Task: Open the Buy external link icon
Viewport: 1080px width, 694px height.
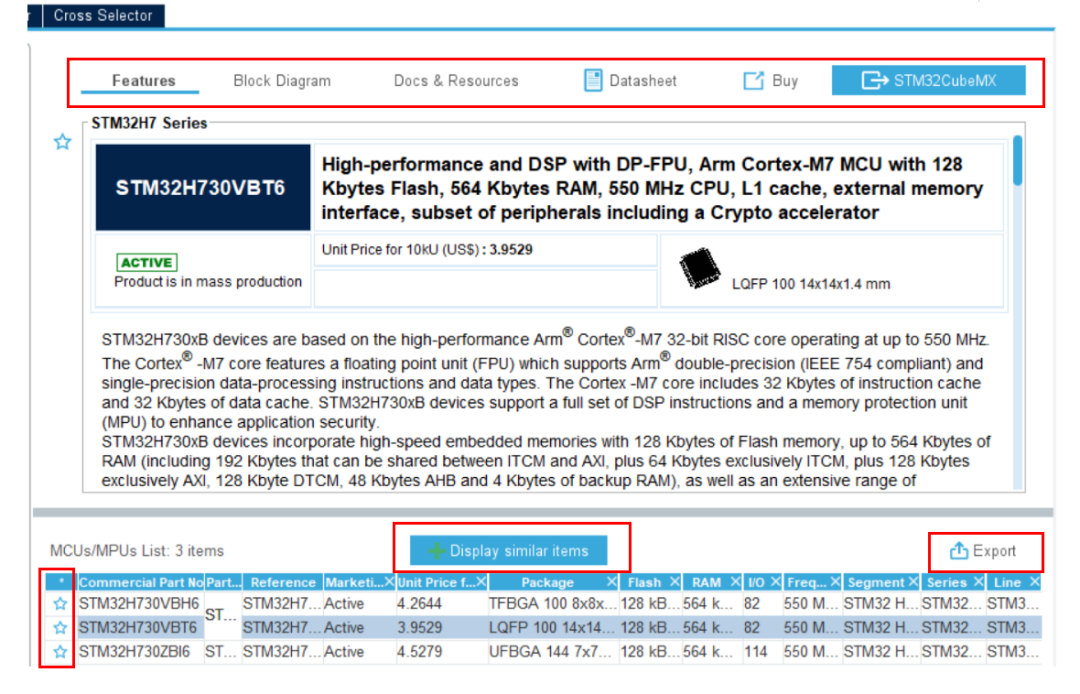Action: pos(754,81)
